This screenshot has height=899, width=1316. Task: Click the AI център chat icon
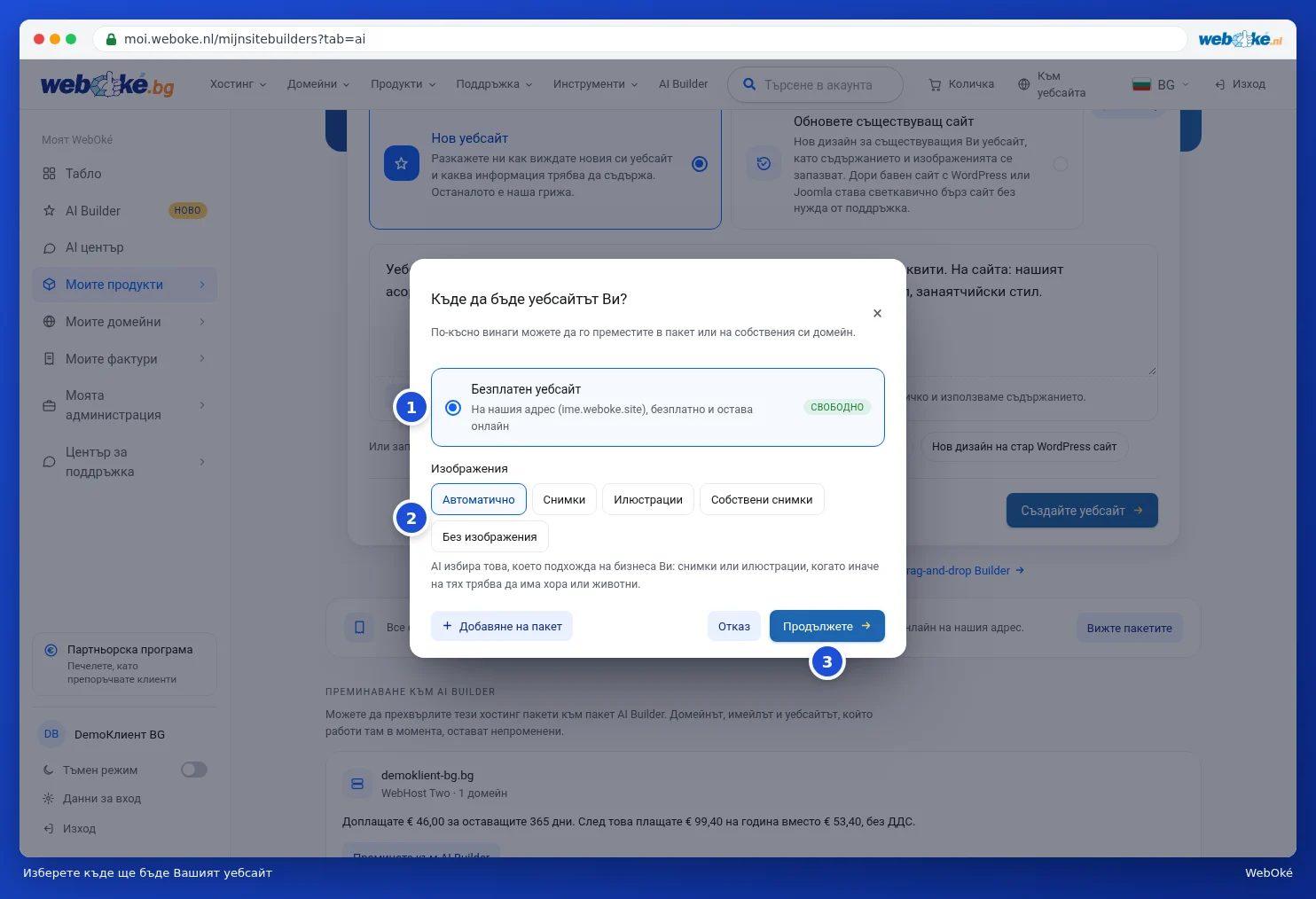(50, 248)
